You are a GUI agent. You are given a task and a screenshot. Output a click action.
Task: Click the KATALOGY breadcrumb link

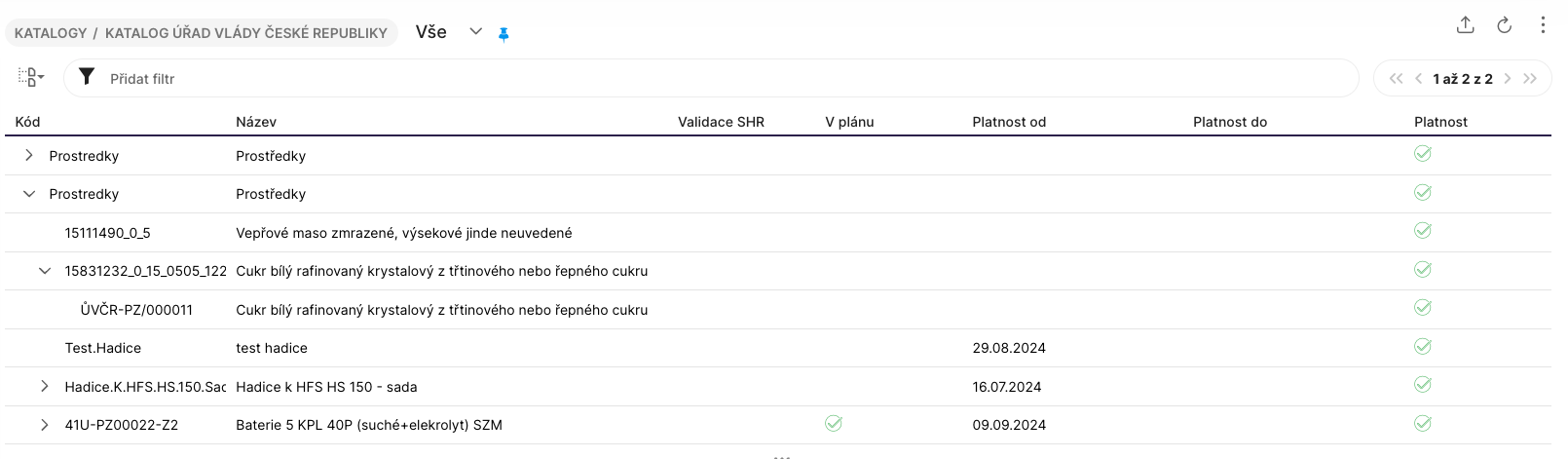(x=51, y=33)
